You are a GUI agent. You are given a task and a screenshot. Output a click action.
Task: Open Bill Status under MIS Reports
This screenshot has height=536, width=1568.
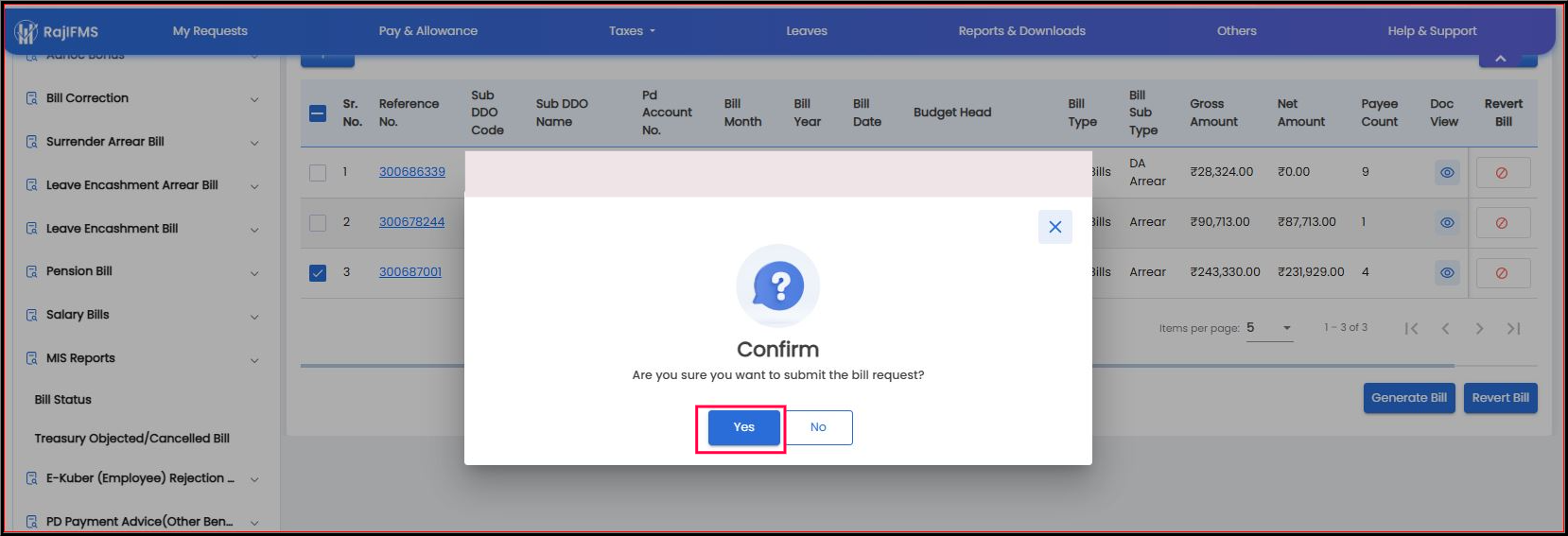pos(63,400)
